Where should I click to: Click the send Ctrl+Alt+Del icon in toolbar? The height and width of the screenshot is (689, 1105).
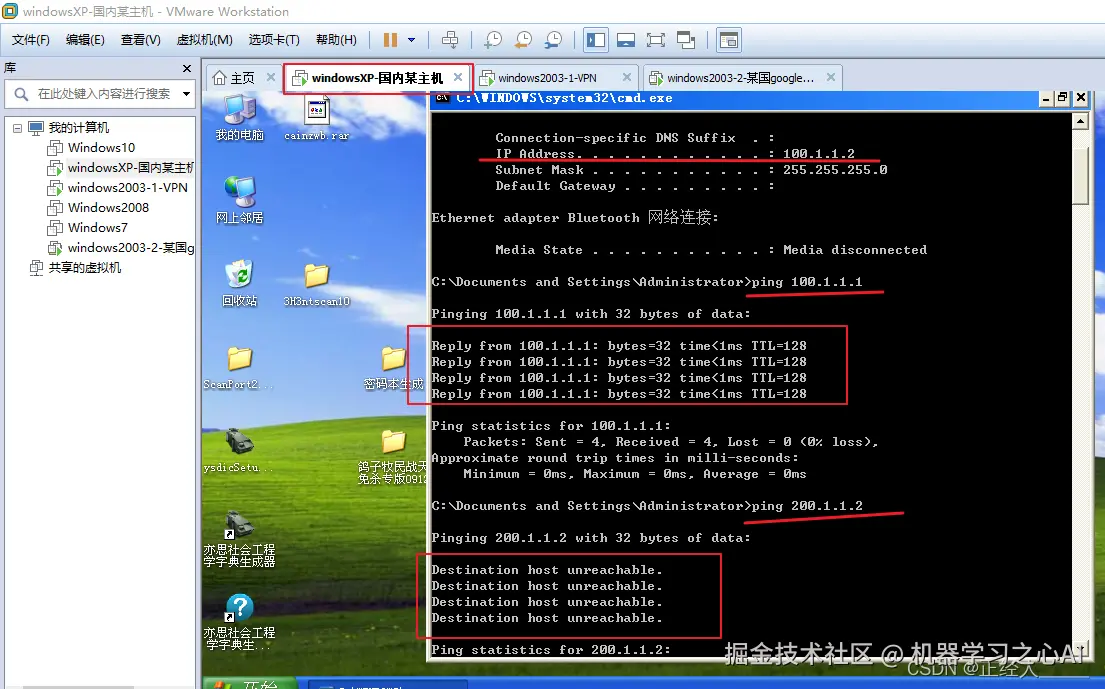click(x=450, y=40)
